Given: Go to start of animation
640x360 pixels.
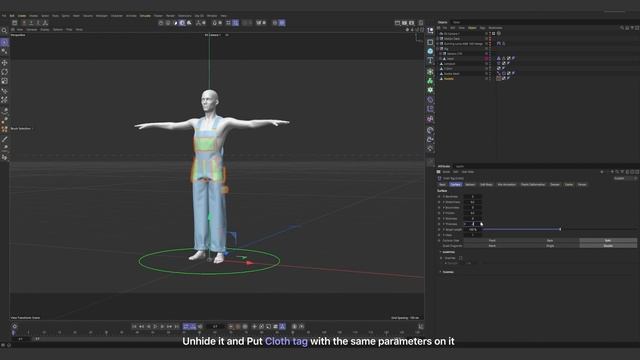Looking at the screenshot, I should tap(134, 327).
